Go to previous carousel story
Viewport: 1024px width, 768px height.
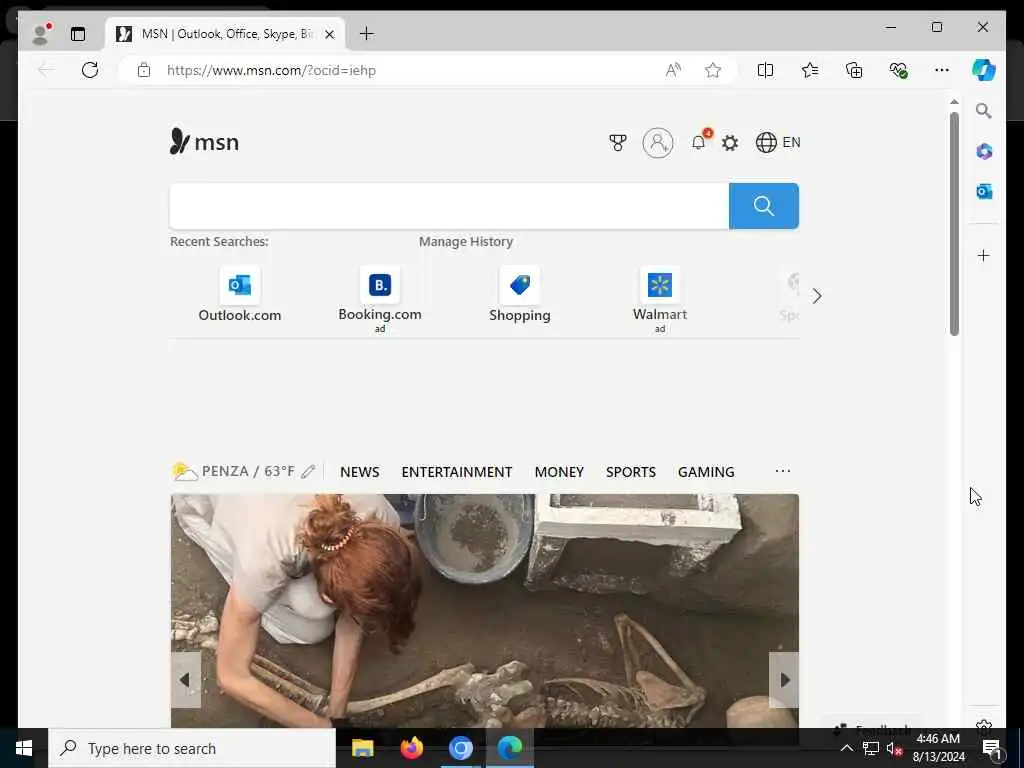click(x=185, y=680)
